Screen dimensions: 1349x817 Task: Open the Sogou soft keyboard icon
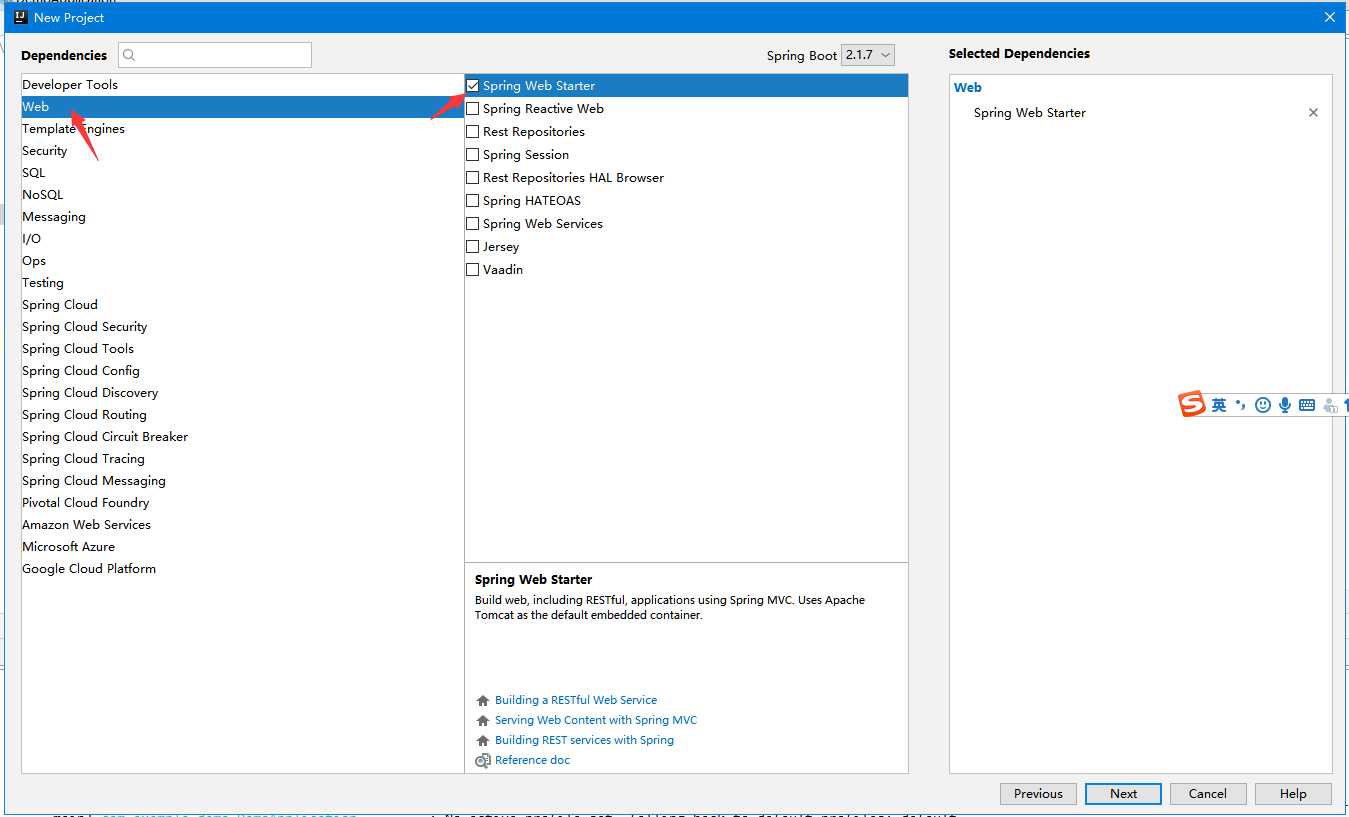1307,405
